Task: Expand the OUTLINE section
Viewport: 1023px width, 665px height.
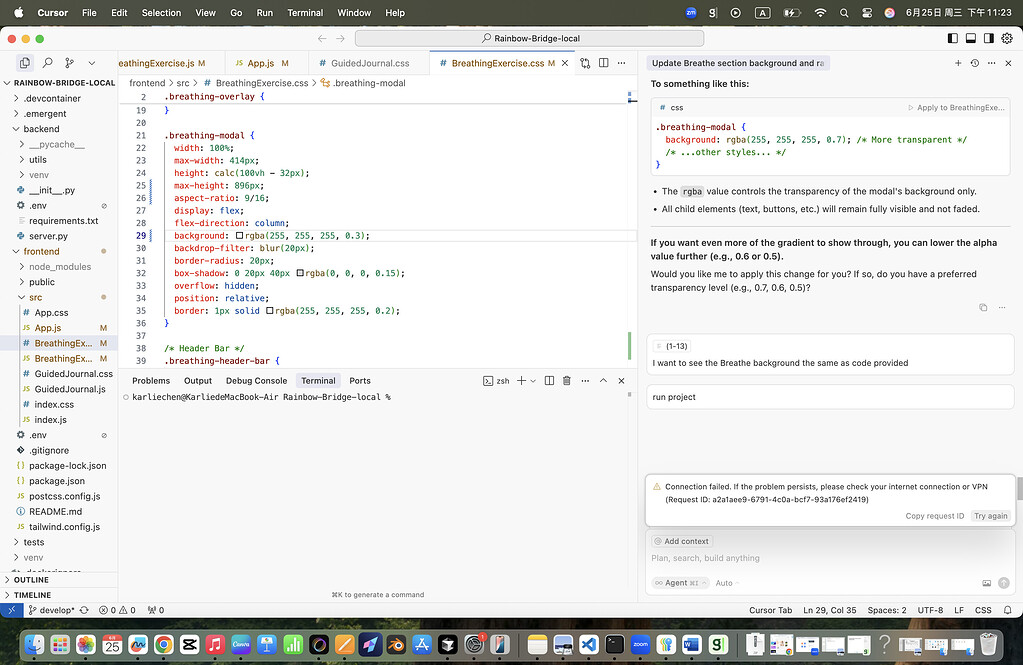Action: [31, 580]
